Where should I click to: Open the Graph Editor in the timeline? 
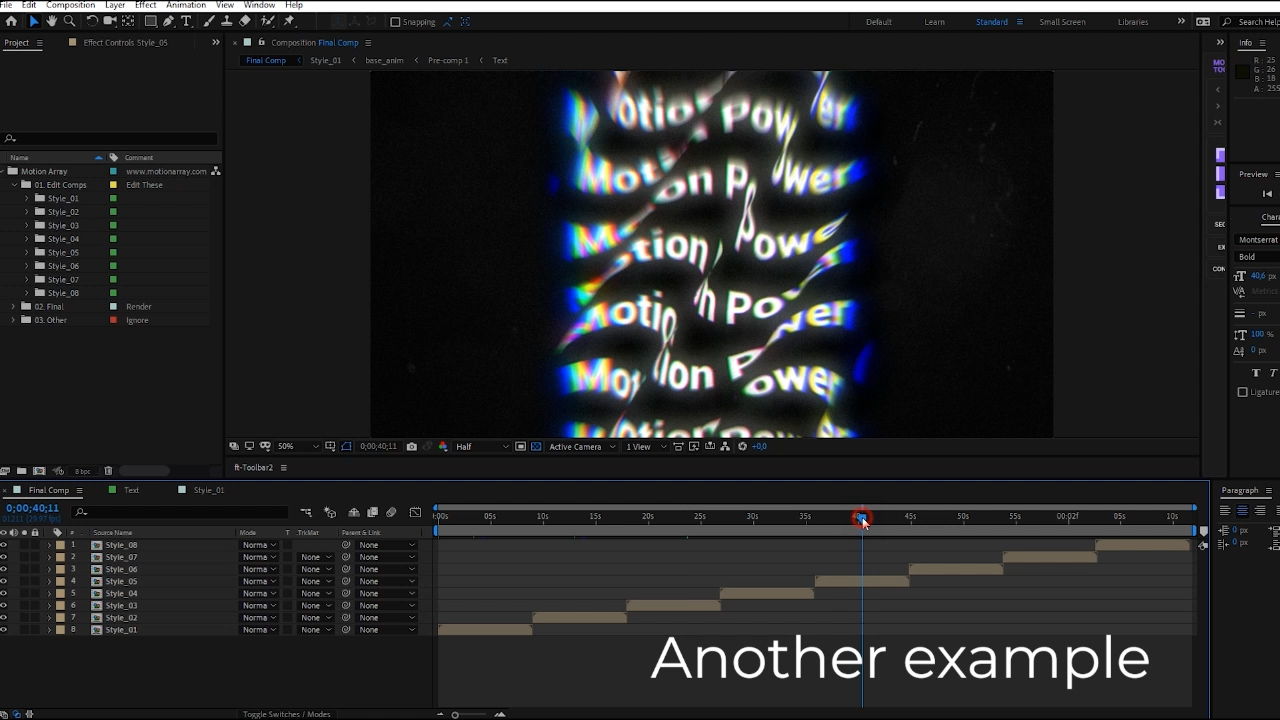[x=415, y=513]
